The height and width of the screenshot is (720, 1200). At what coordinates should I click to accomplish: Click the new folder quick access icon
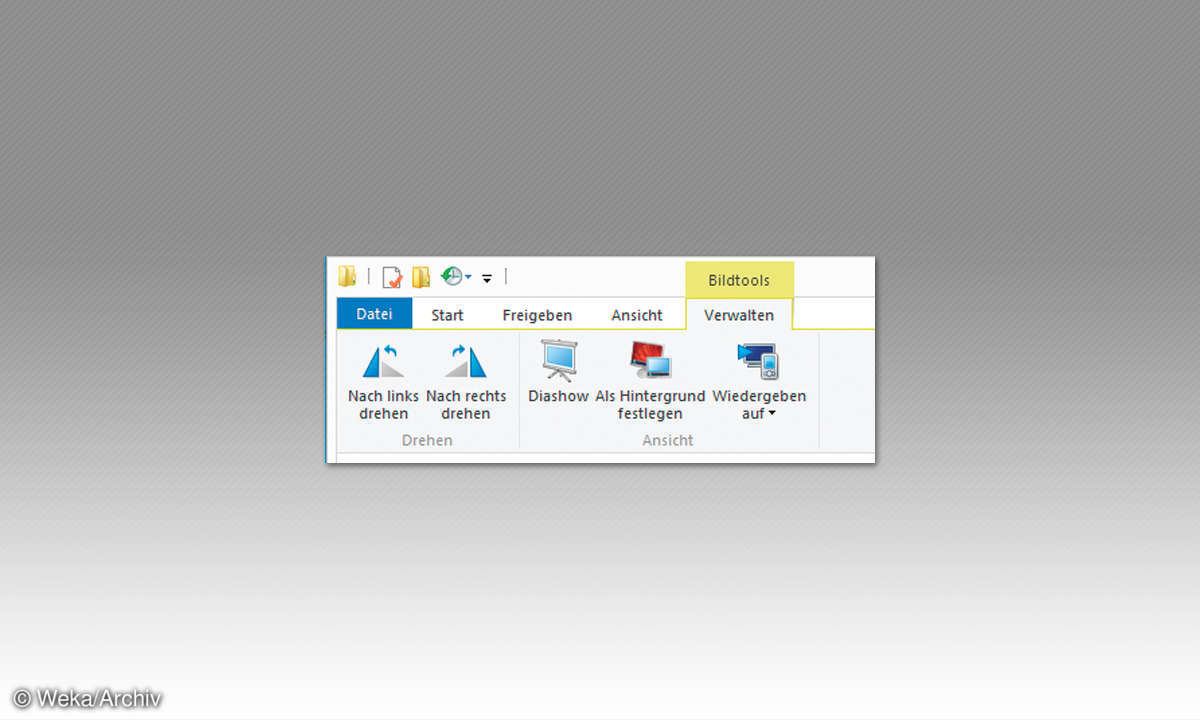point(421,277)
